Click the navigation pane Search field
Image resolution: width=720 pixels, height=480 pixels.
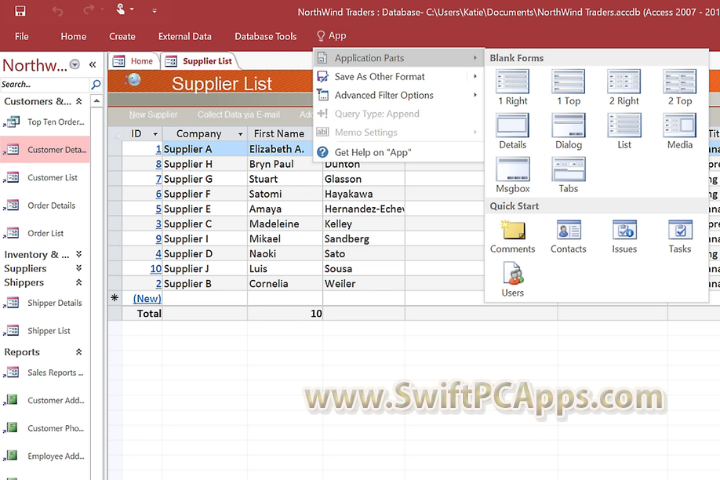tap(44, 85)
